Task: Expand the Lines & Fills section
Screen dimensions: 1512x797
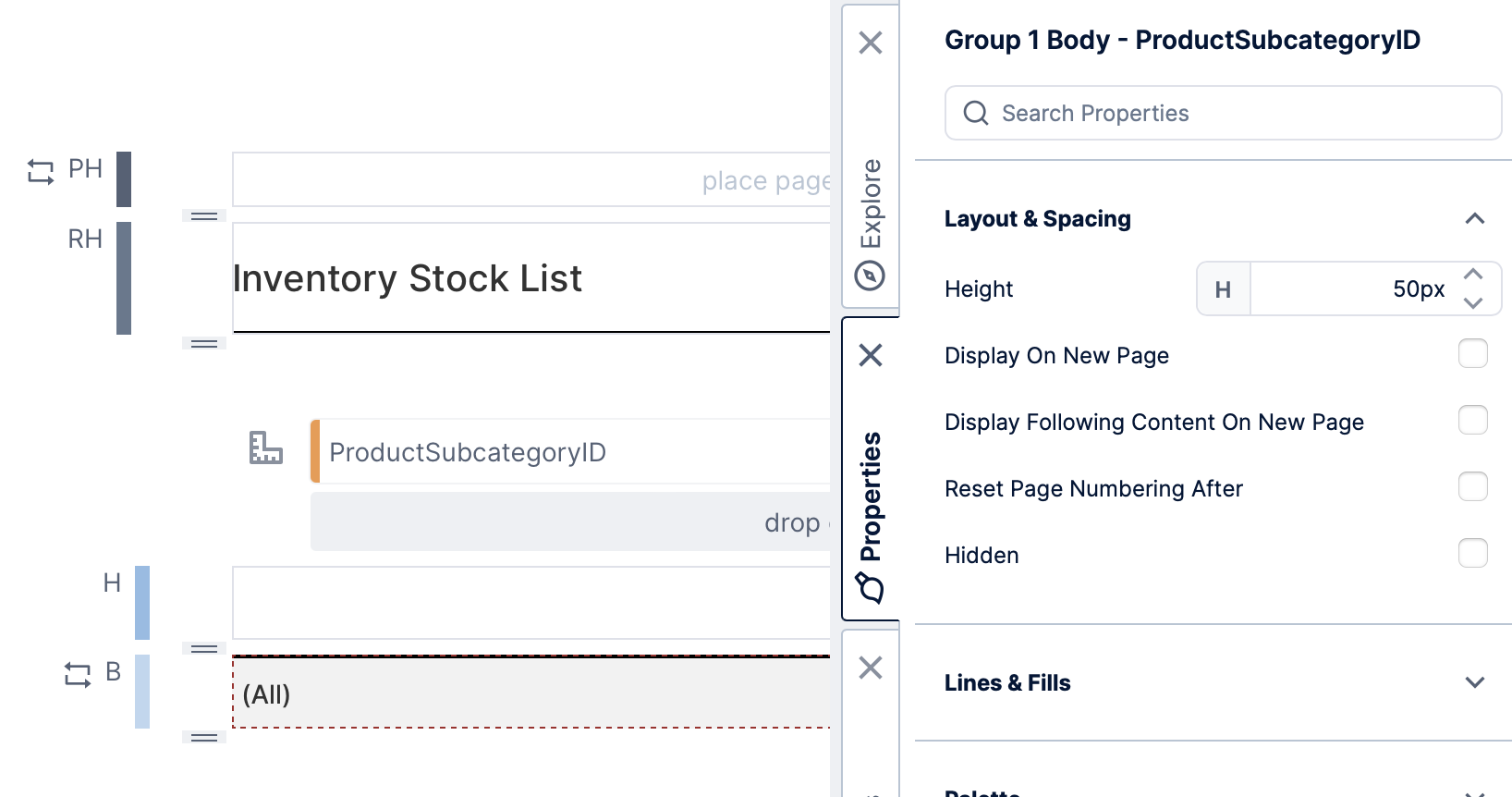Action: 1474,682
